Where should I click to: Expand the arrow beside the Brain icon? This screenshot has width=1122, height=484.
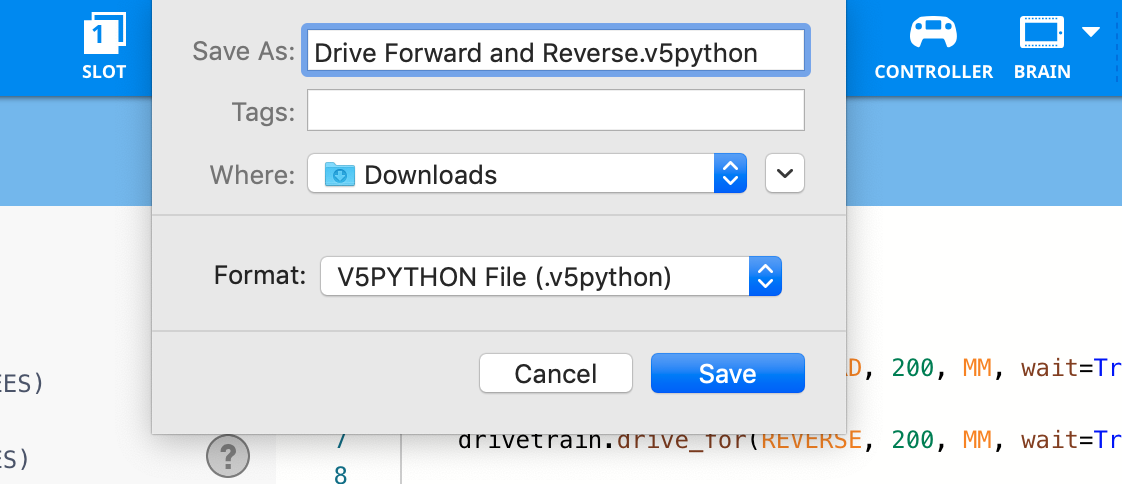click(1091, 32)
